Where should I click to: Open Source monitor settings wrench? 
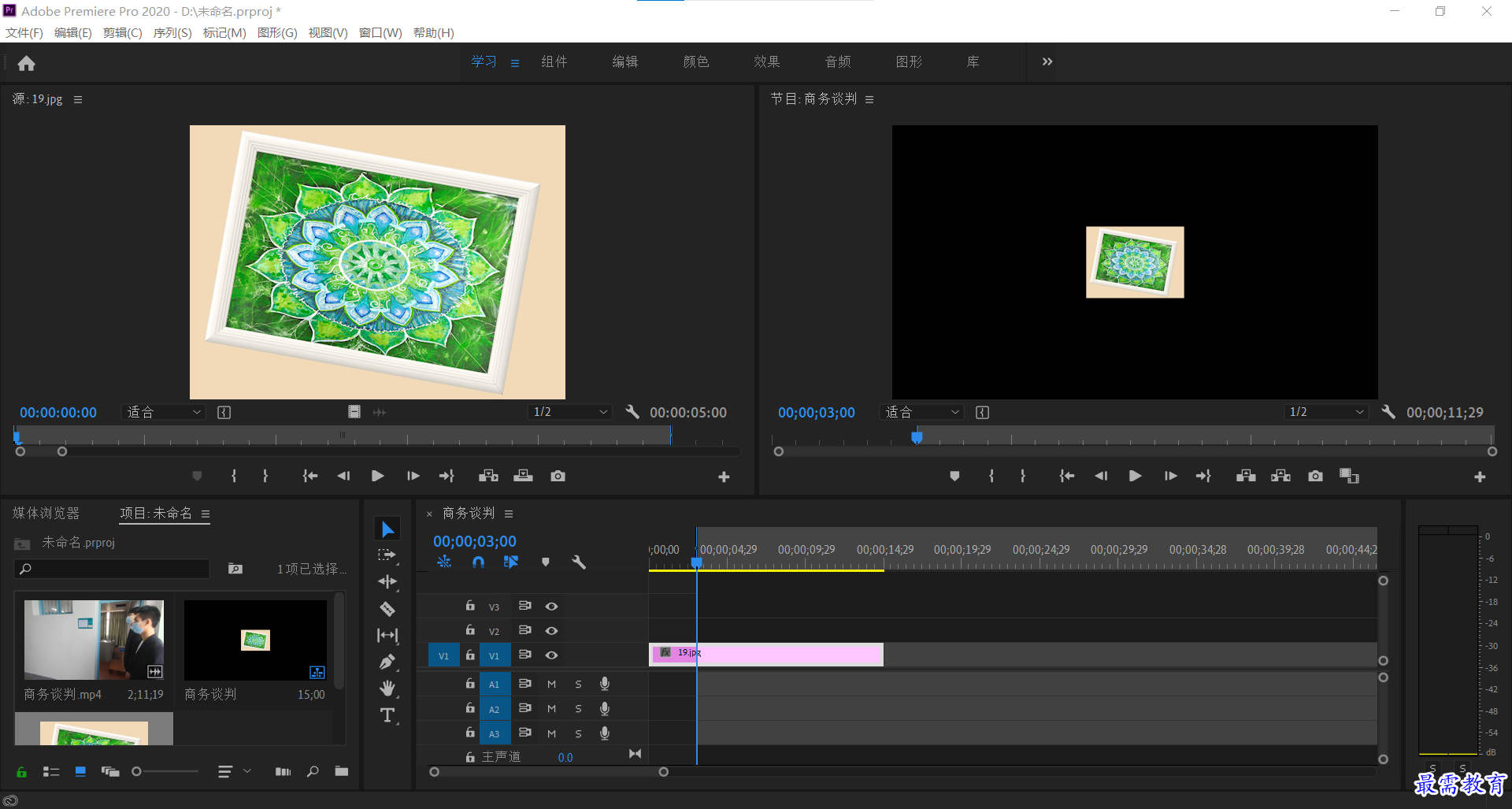point(632,412)
